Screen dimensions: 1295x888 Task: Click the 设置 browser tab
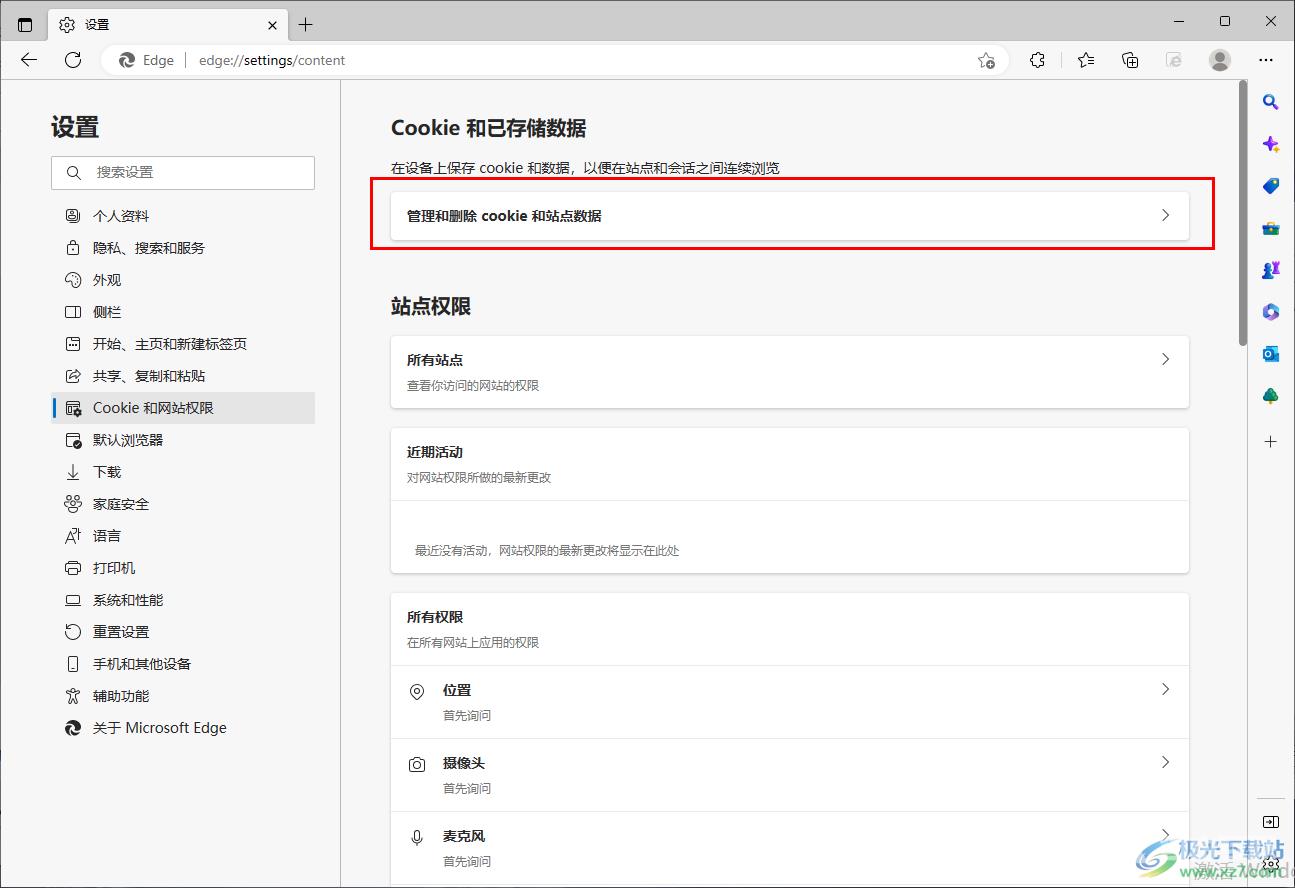pos(167,25)
